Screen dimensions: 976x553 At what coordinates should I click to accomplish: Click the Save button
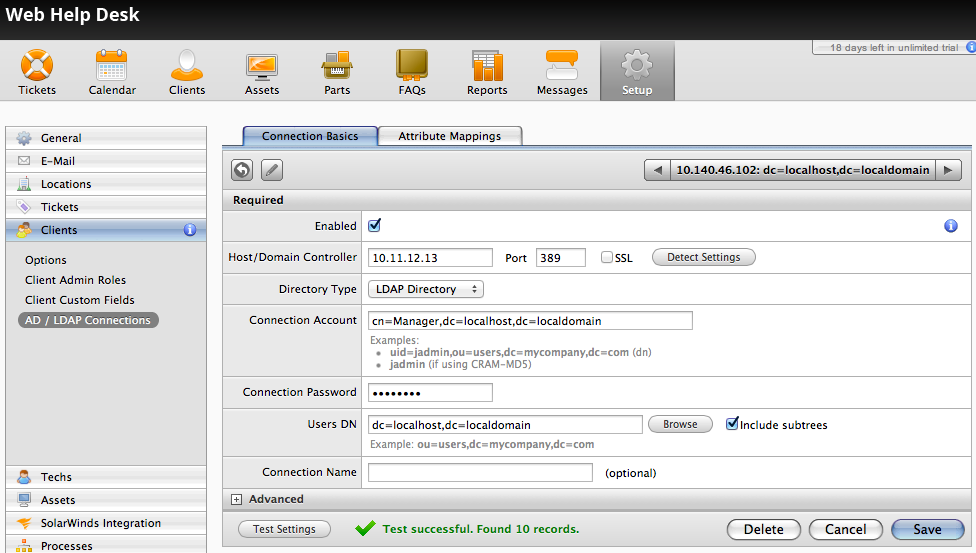click(927, 529)
